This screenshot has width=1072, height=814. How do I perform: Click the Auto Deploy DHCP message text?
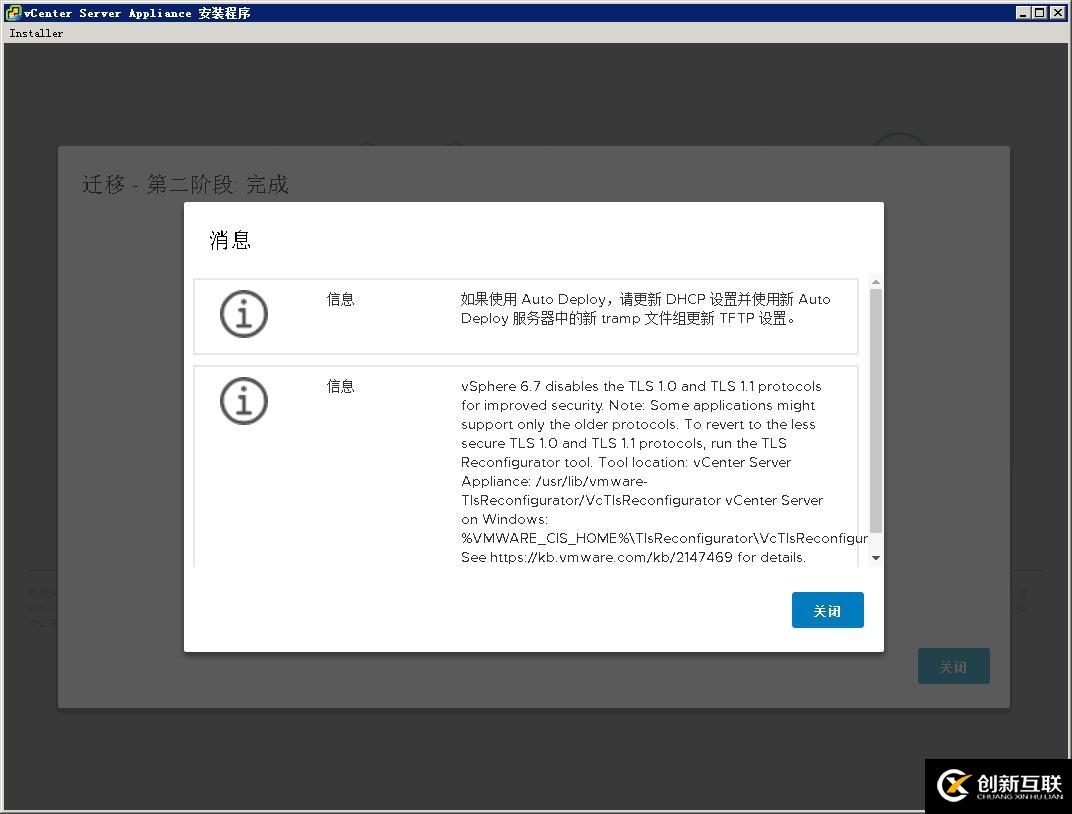645,308
